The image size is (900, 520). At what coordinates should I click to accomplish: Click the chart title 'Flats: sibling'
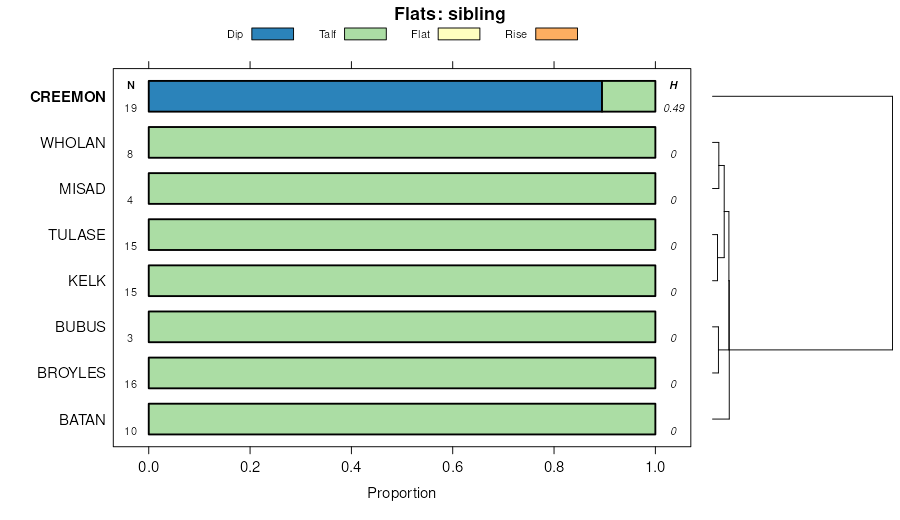tap(450, 14)
